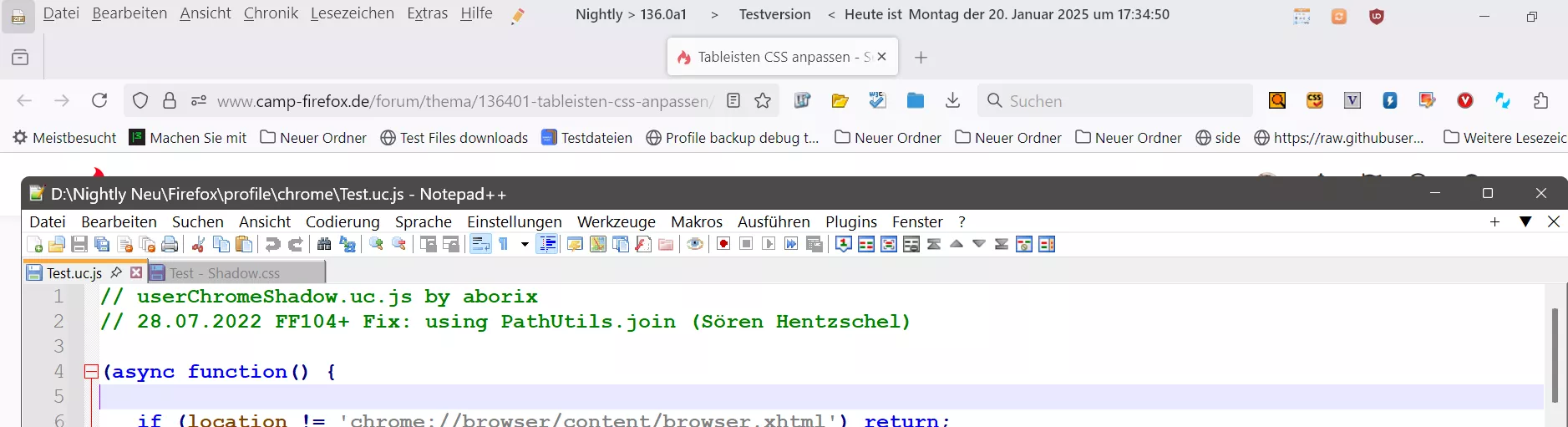Open the Codierung menu in Notepad++
Screen dimensions: 1568x427
pos(343,221)
